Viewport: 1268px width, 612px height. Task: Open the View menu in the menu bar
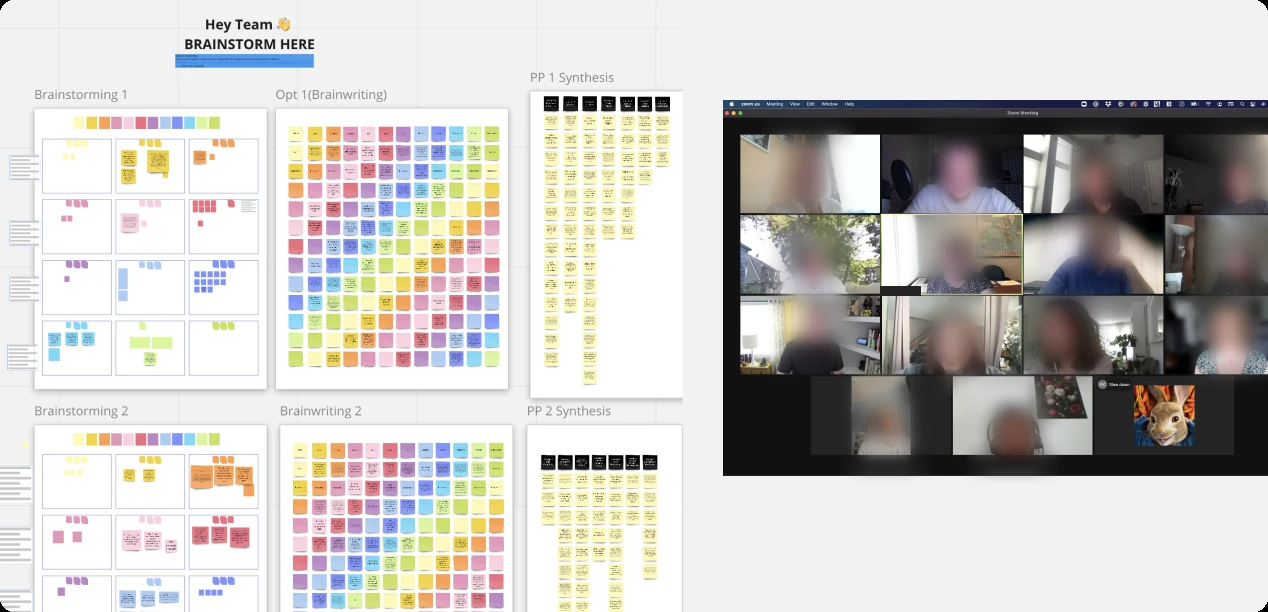point(795,104)
